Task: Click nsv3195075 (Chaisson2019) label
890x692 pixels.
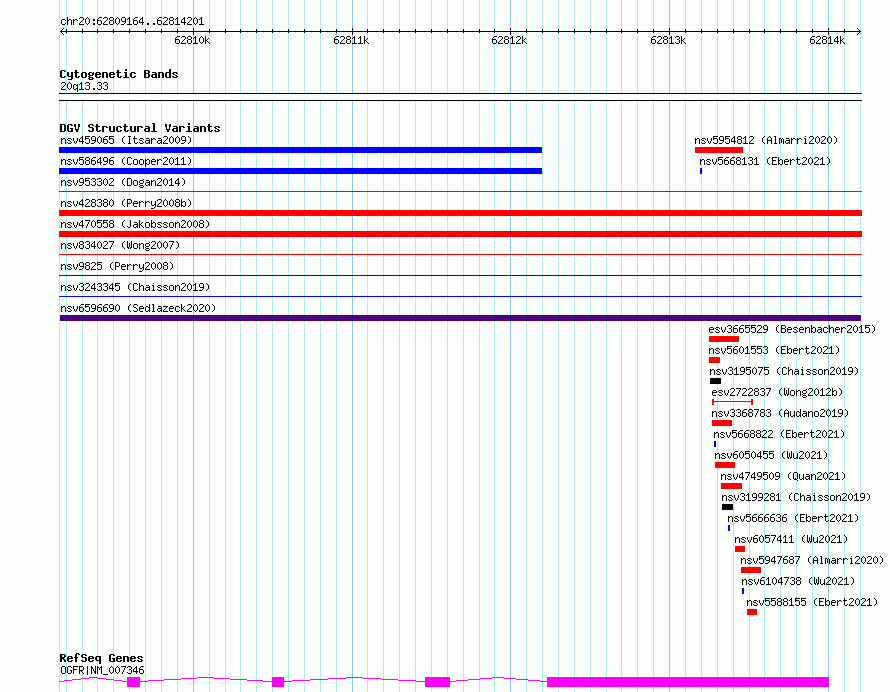Action: pos(784,371)
